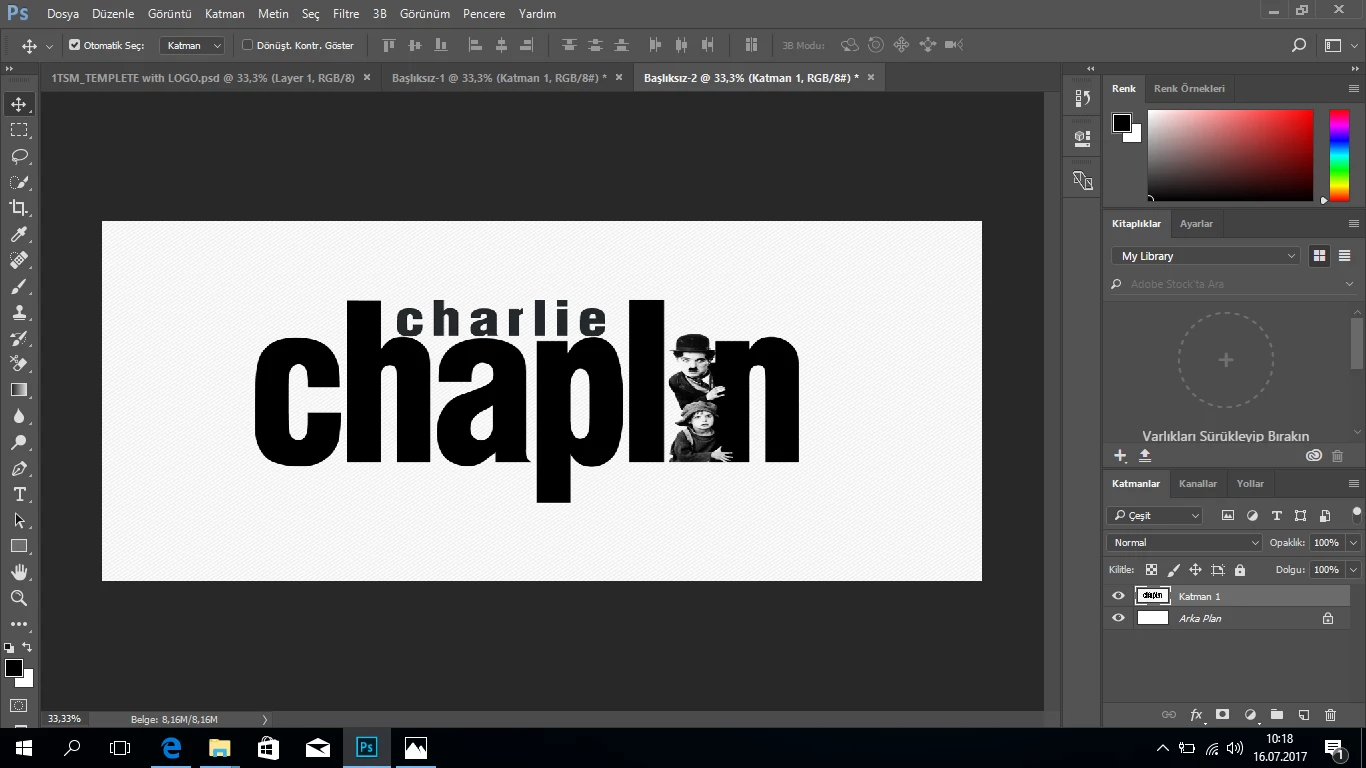
Task: Select the Eyedropper tool
Action: [x=18, y=234]
